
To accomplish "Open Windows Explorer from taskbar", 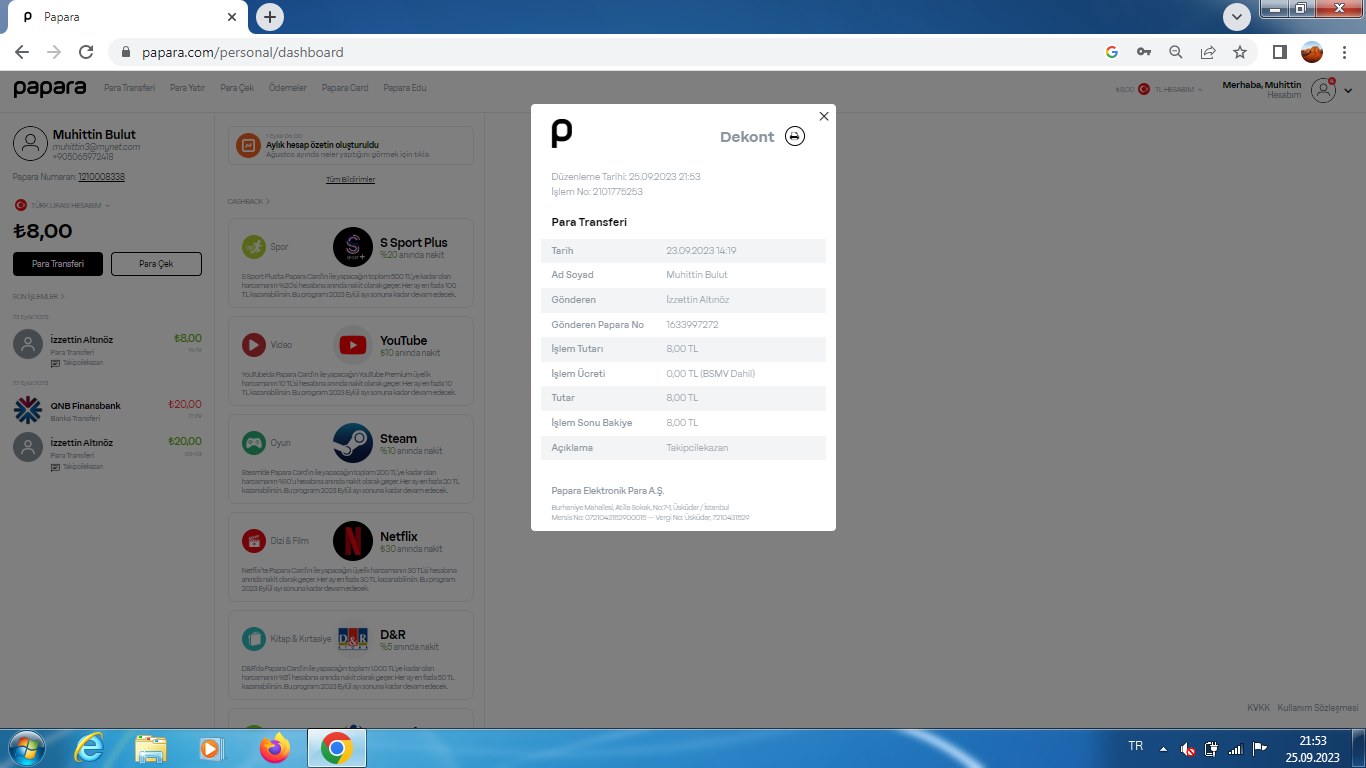I will [151, 748].
